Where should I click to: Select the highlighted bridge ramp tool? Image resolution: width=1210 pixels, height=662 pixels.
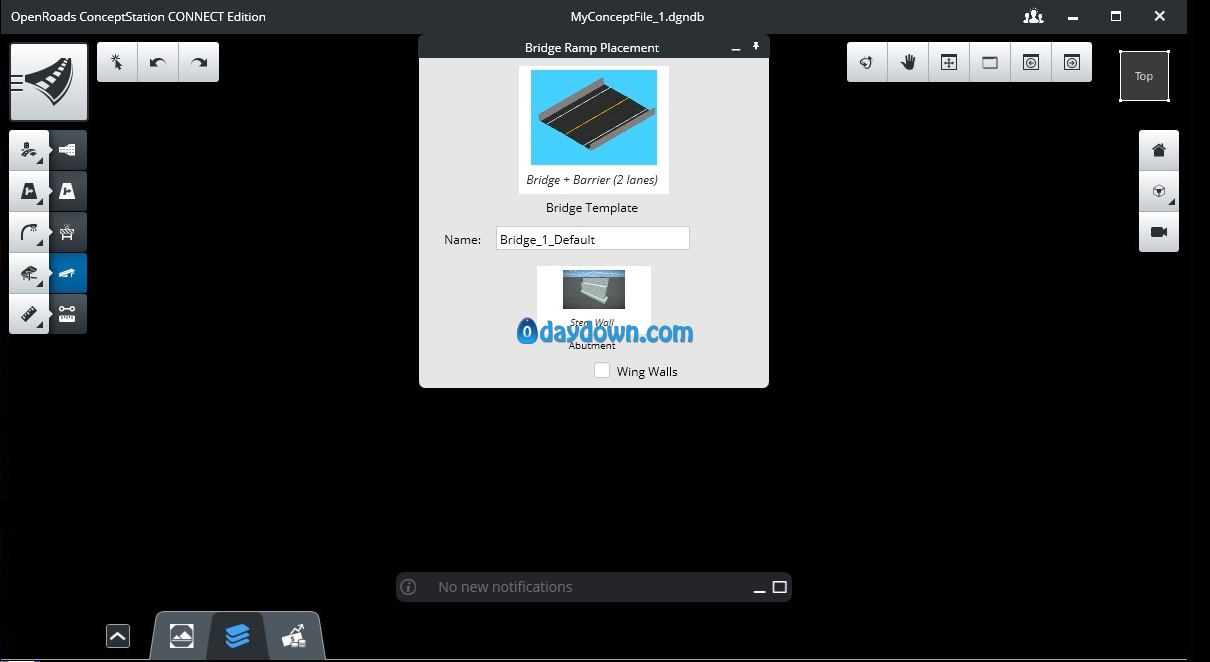(x=68, y=273)
